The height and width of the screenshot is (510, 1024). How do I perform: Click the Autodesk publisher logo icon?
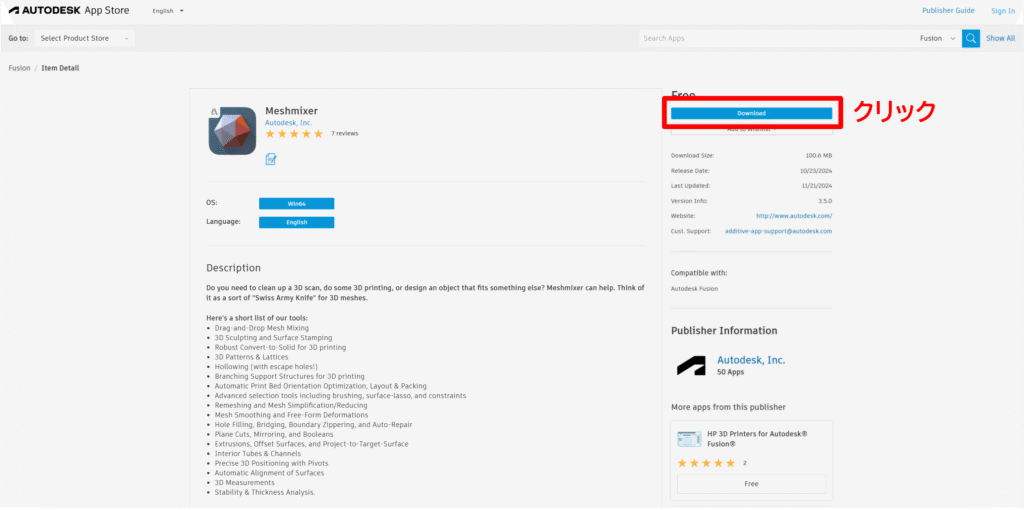point(692,366)
